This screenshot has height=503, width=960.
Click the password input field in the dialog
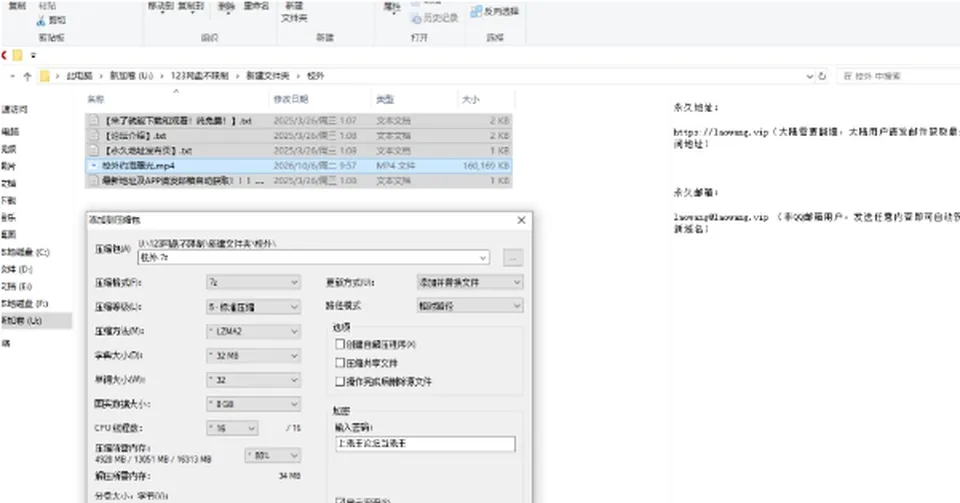tap(425, 444)
